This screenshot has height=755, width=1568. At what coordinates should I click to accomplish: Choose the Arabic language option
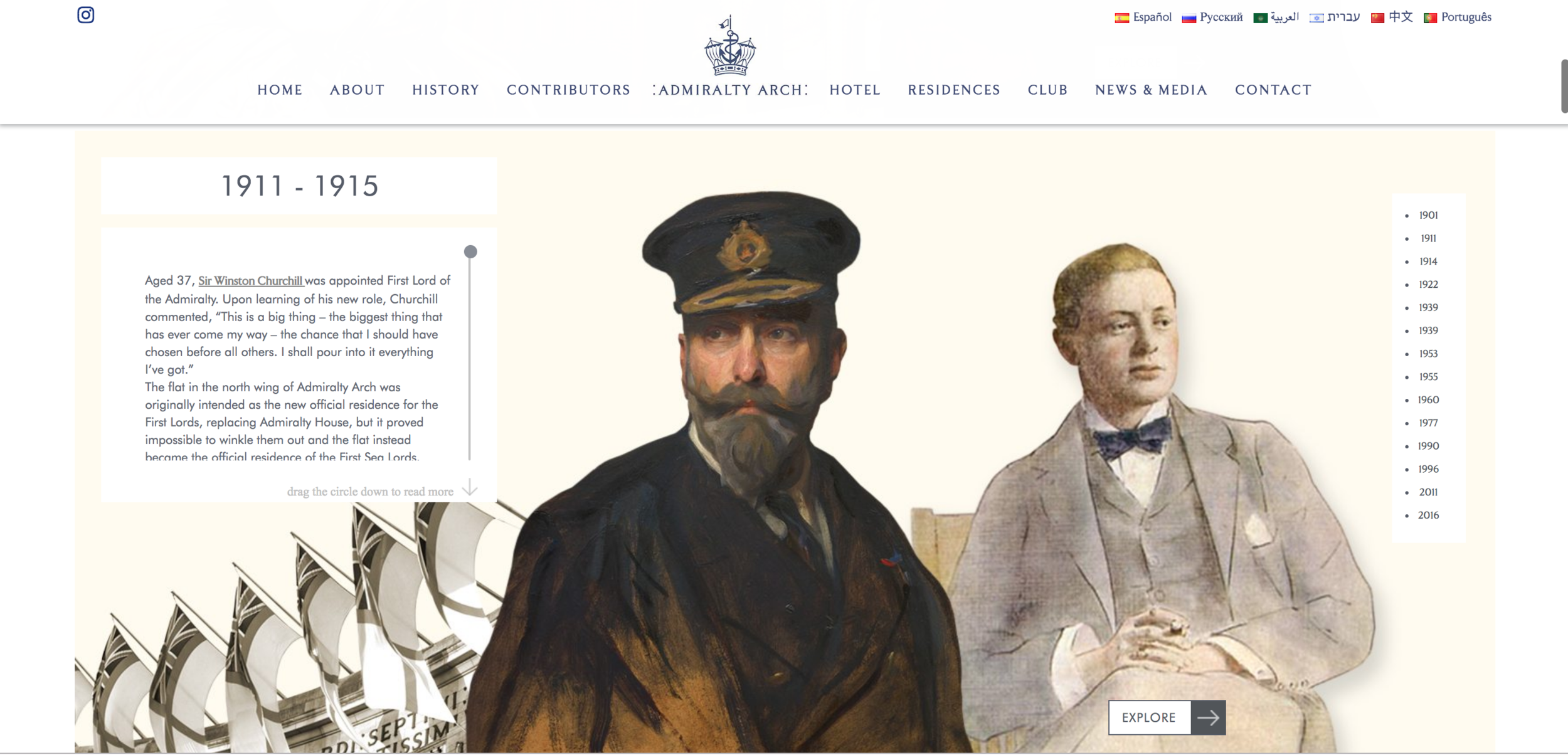click(1276, 18)
